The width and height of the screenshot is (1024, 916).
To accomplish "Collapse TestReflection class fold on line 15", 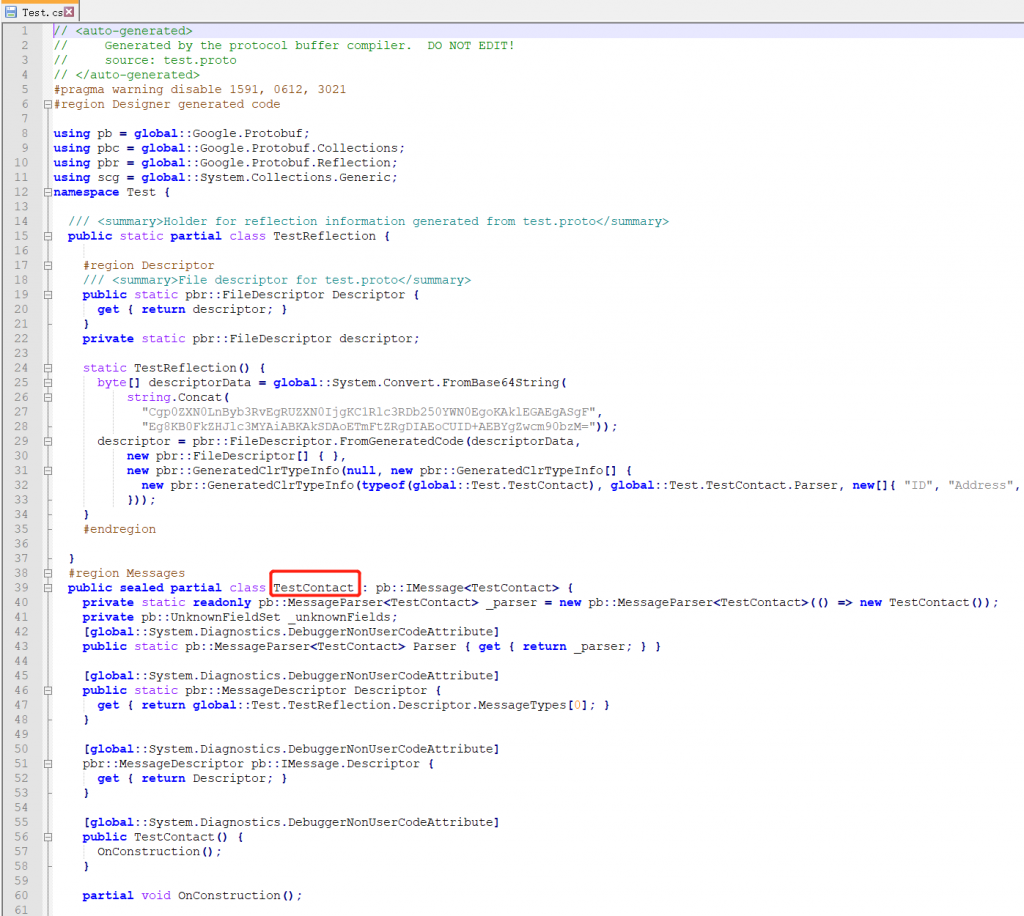I will point(48,236).
